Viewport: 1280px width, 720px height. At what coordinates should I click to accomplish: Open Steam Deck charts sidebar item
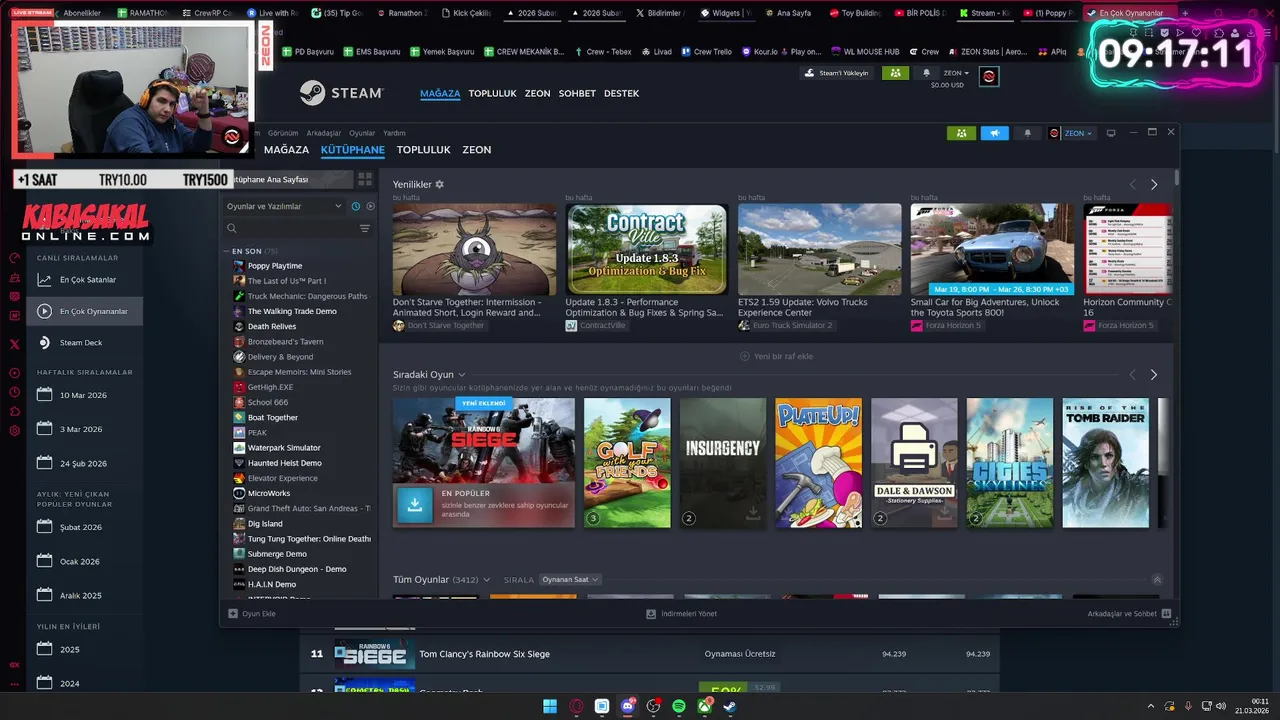click(85, 343)
